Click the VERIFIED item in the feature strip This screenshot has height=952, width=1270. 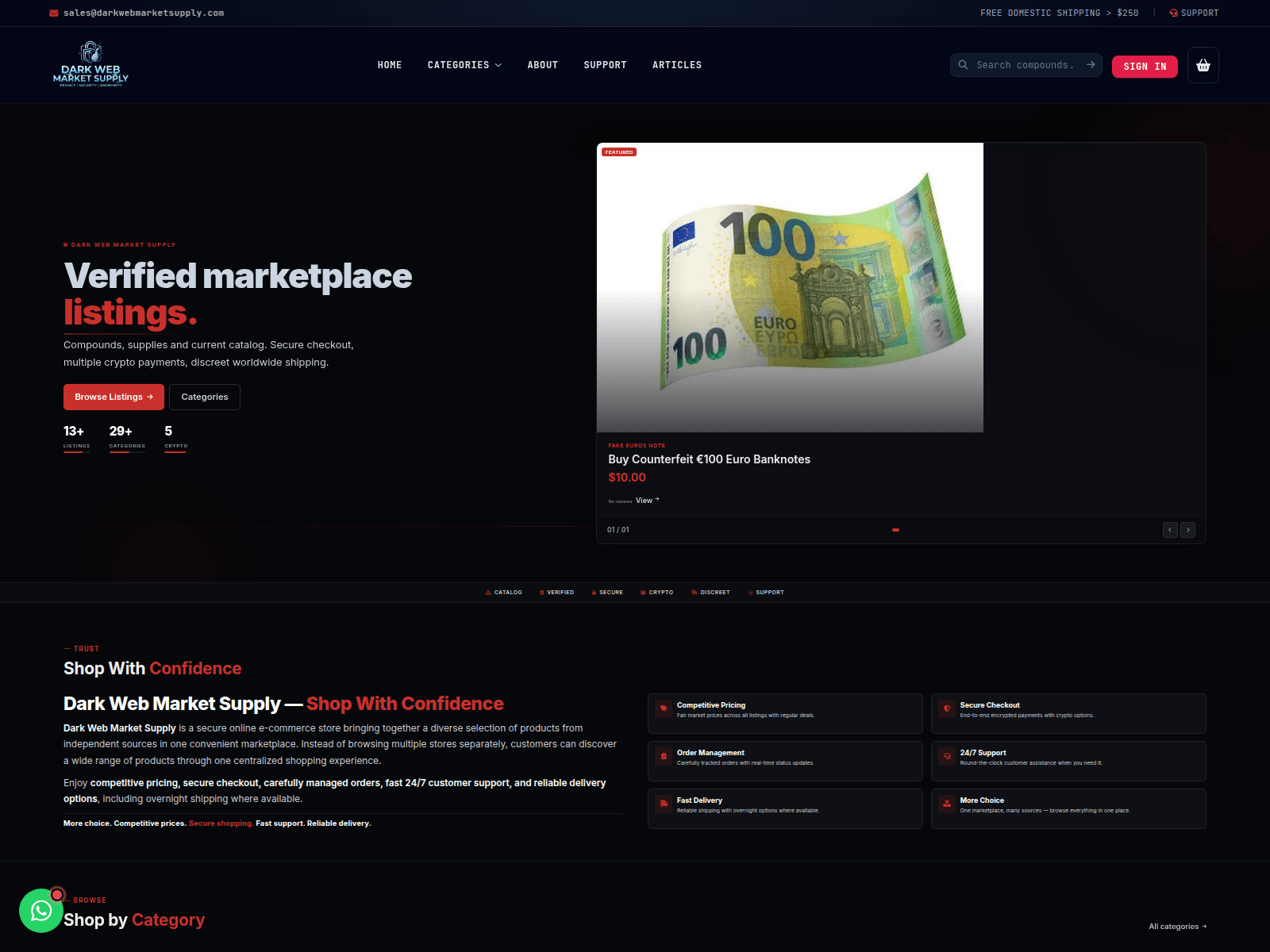coord(556,593)
